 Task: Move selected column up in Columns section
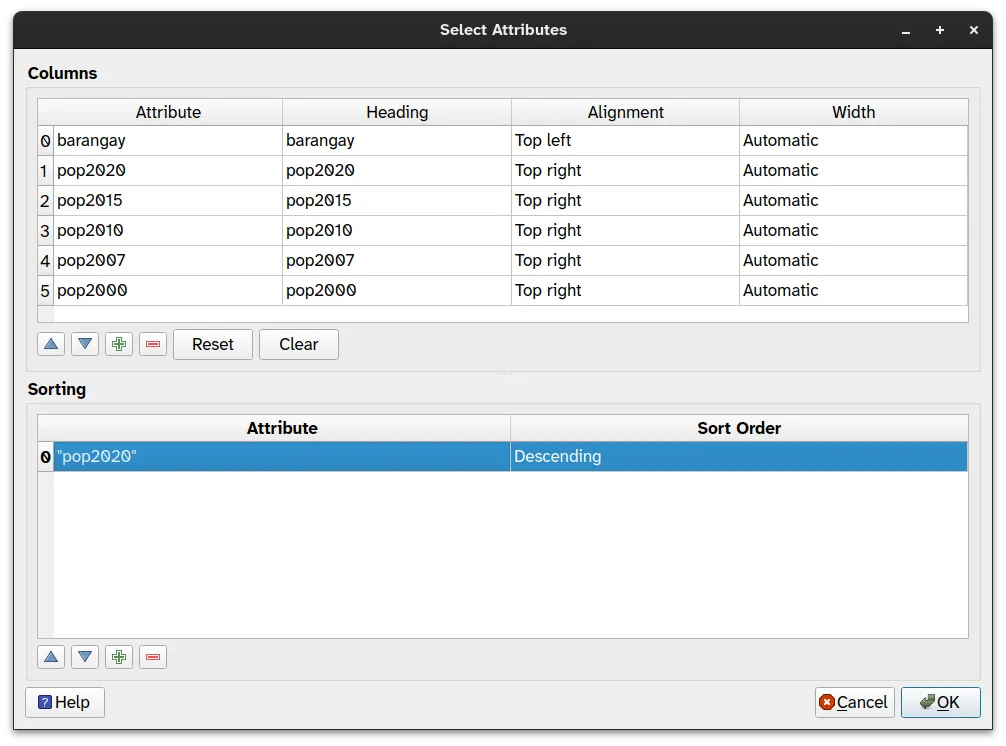point(51,344)
